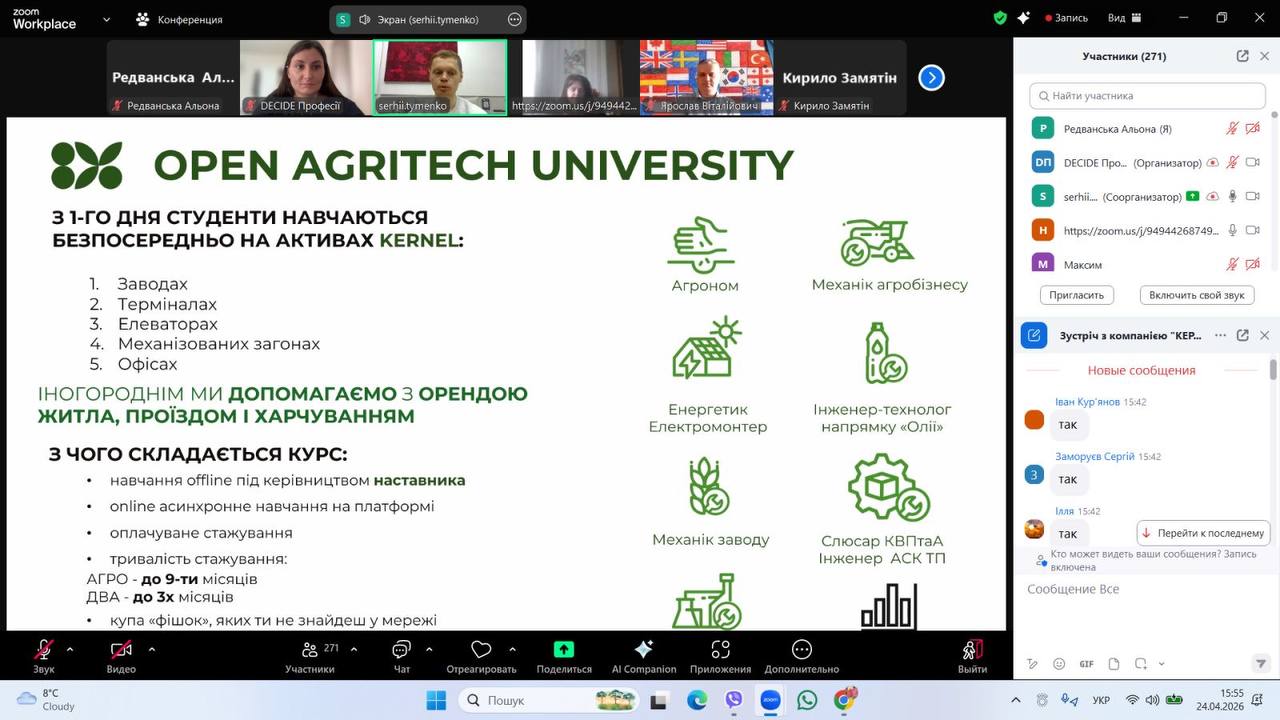Viewport: 1280px width, 720px height.
Task: Click the mic icon for zoom.us link participant
Action: (x=1233, y=231)
